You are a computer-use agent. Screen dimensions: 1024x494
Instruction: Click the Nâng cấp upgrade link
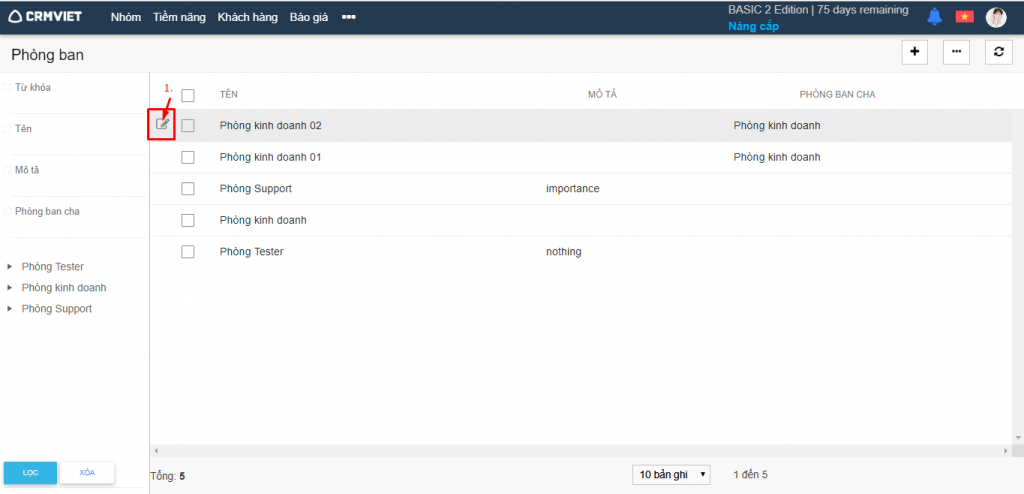(x=753, y=26)
